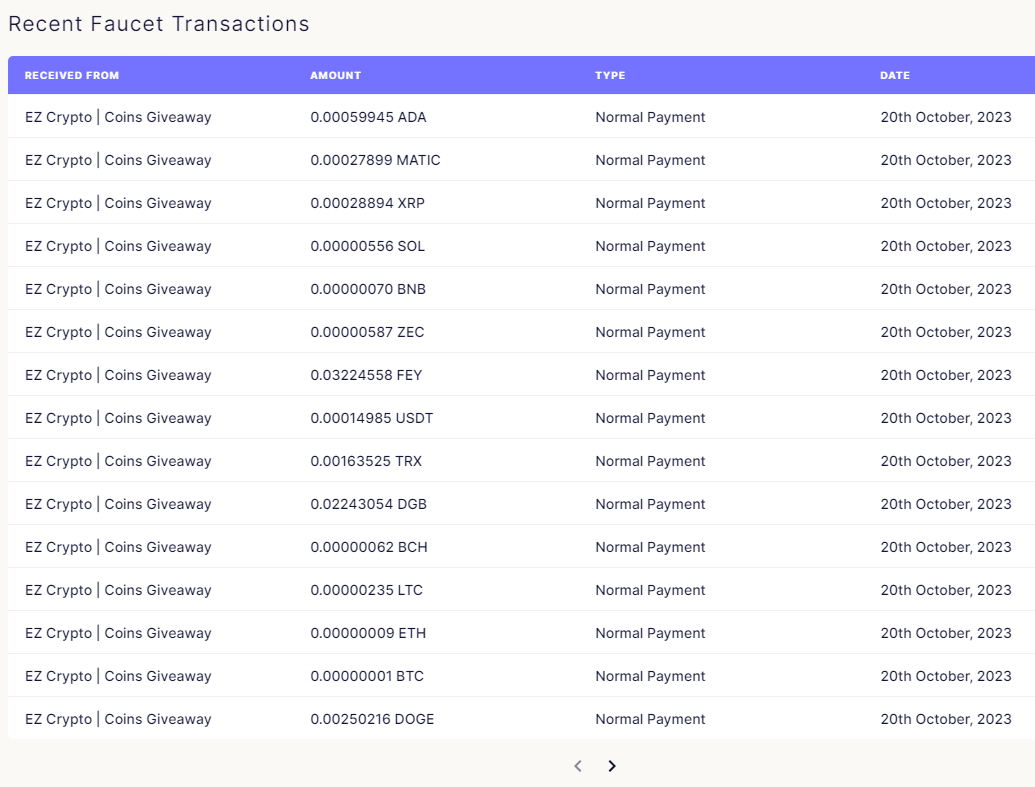
Task: Click EZ Crypto sender in the SOL row
Action: 118,246
